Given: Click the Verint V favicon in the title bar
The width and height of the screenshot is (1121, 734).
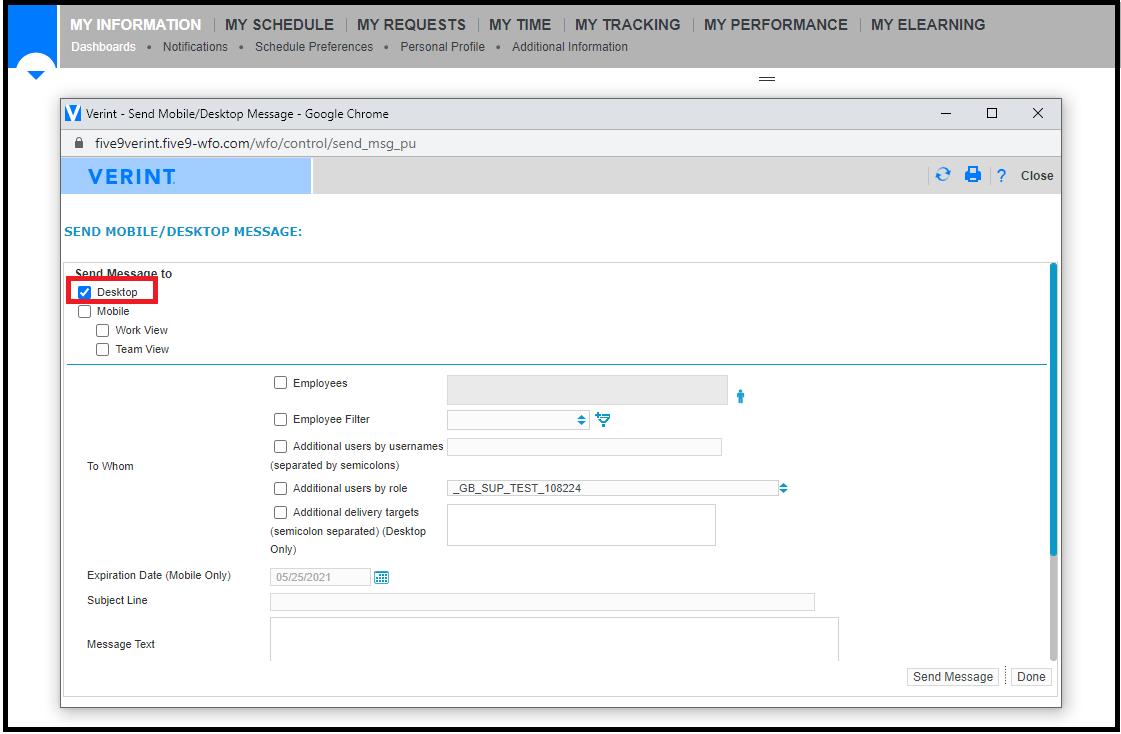Looking at the screenshot, I should pos(73,114).
